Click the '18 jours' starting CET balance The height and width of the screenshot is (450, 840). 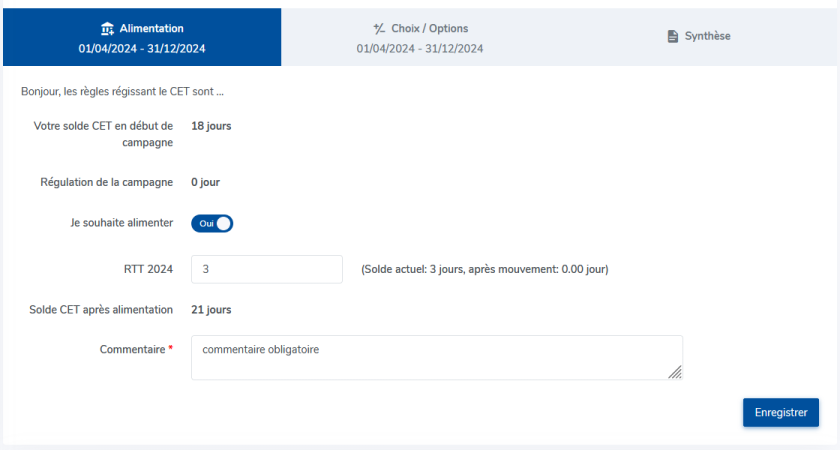(211, 126)
